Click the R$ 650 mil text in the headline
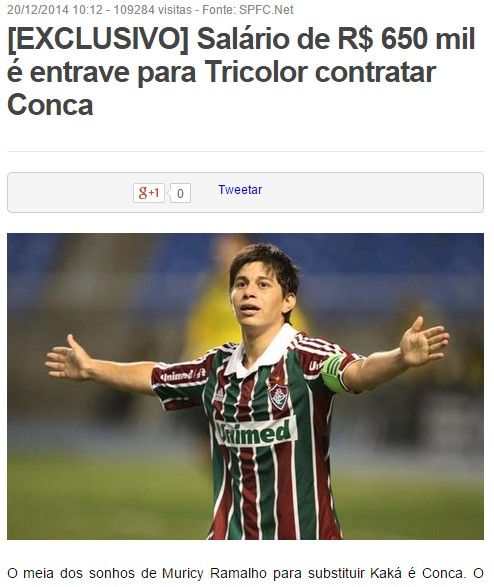This screenshot has width=494, height=587. [406, 38]
